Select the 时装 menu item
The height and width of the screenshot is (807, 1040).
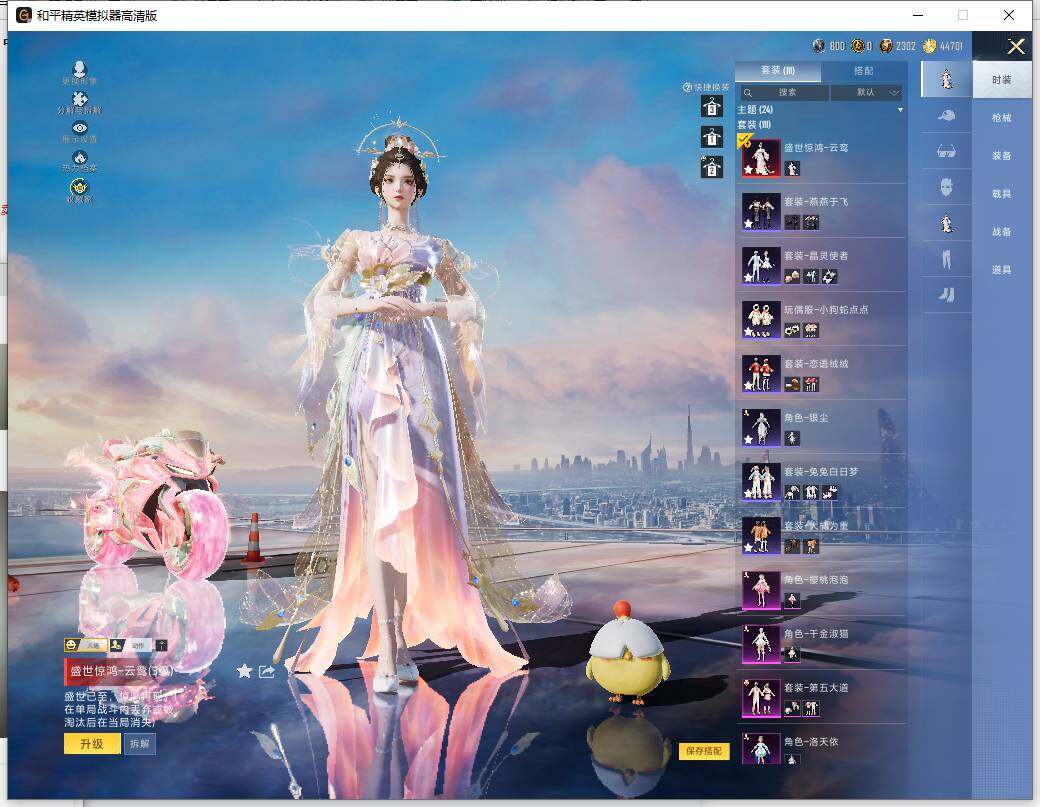1002,80
